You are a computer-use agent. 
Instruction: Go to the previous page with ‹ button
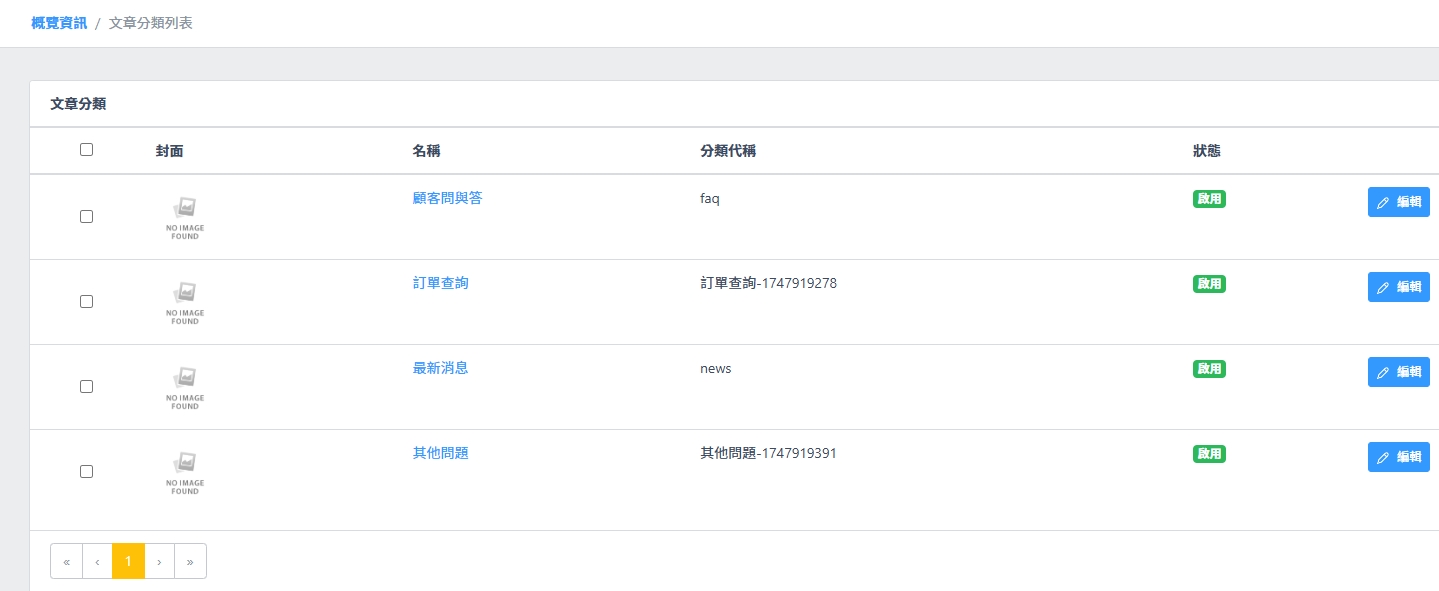(97, 561)
